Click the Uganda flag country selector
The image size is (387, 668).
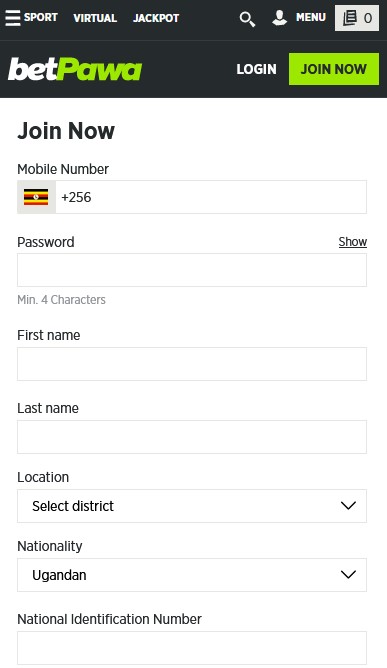36,197
